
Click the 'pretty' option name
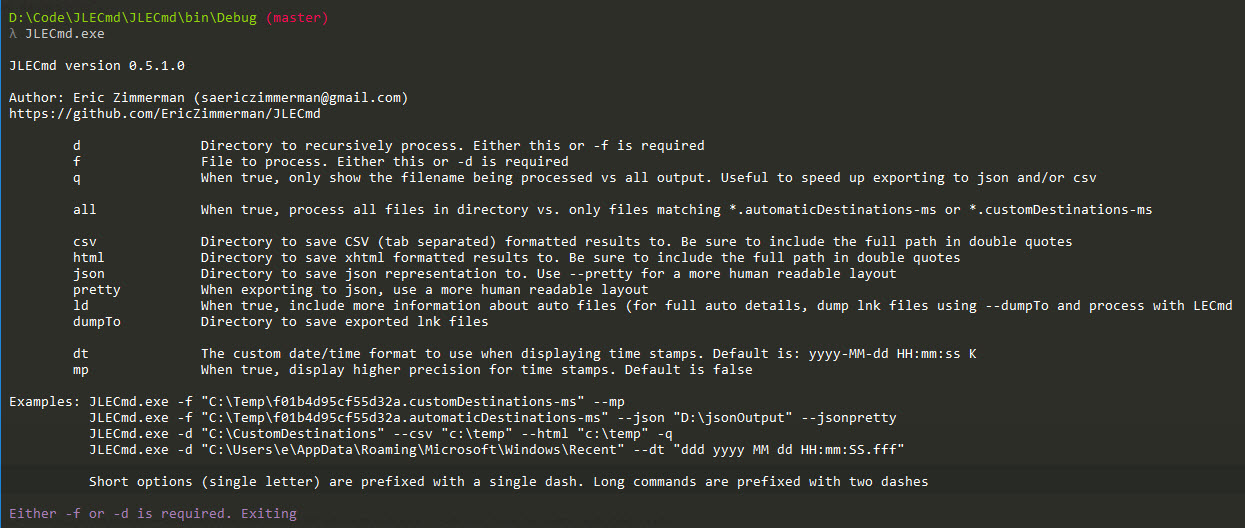(x=96, y=290)
